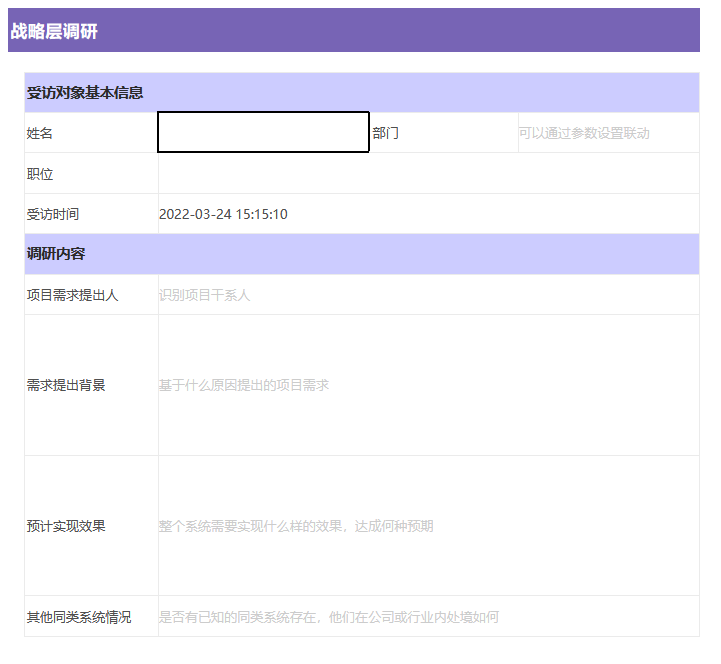Click the 受访时间 label
Viewport: 721px width, 664px height.
coord(52,214)
